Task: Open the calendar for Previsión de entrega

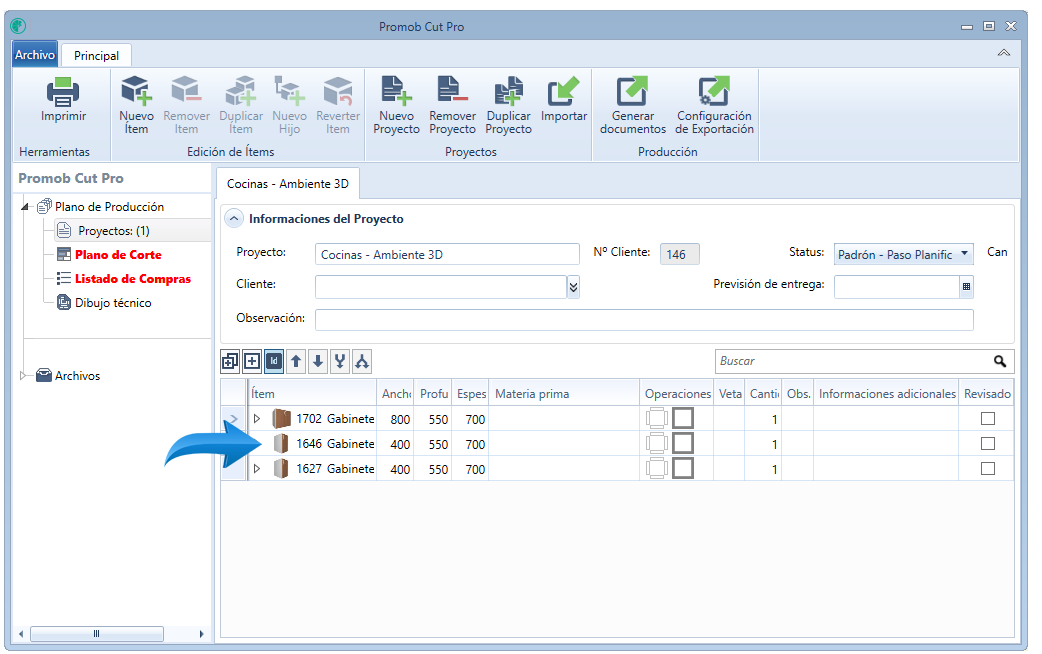Action: tap(966, 286)
